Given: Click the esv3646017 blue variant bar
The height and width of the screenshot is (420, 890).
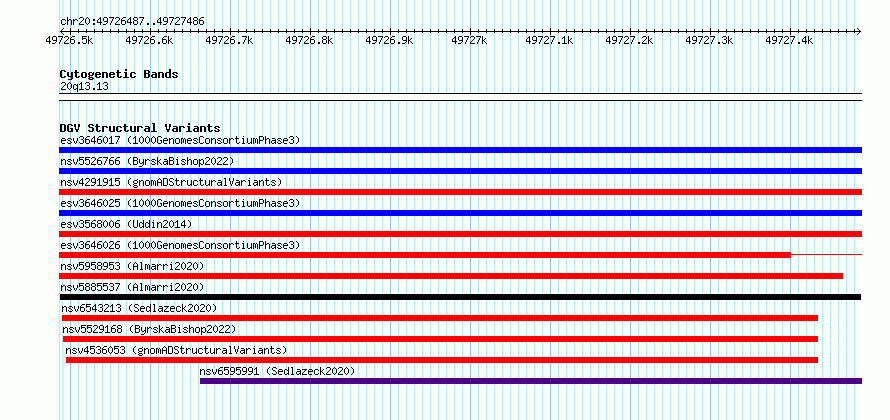Looking at the screenshot, I should click(x=460, y=150).
